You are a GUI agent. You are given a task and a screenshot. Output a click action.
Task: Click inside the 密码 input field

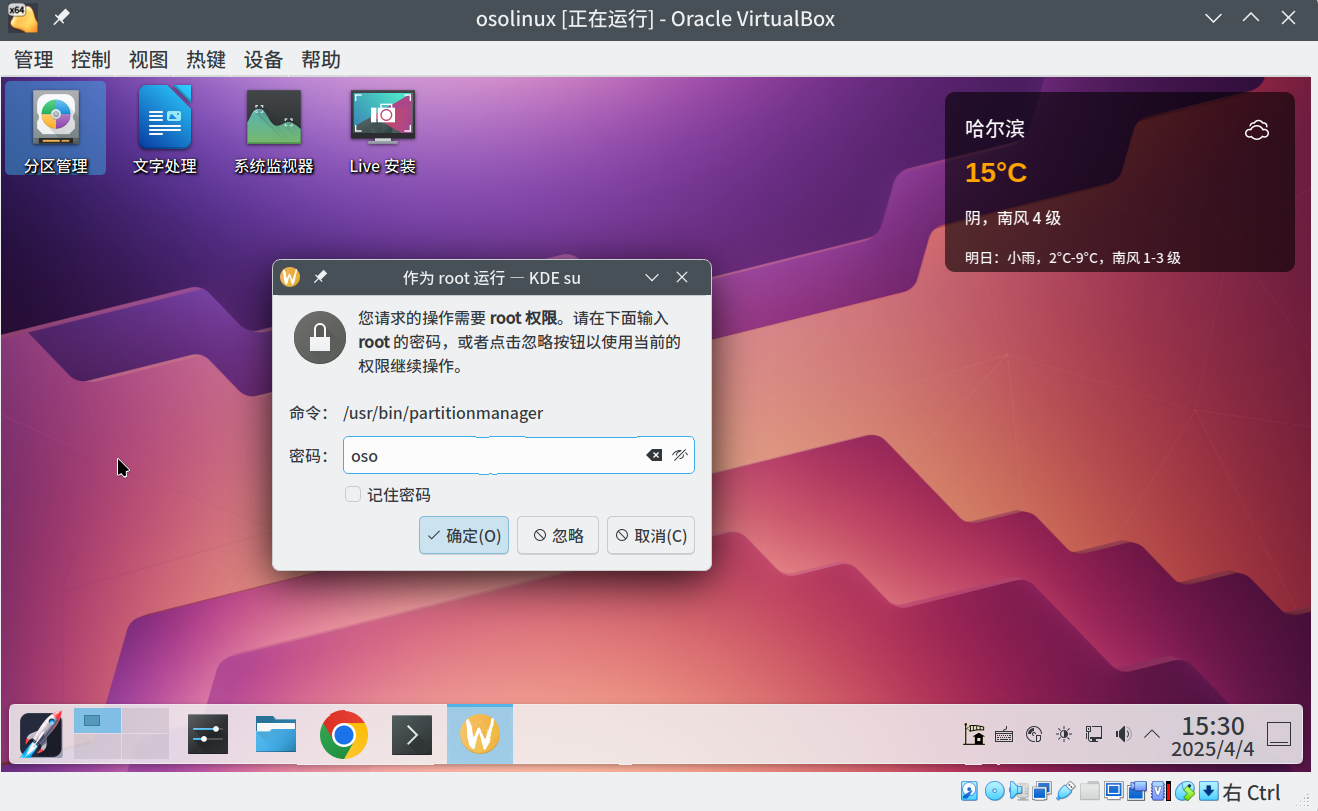(x=490, y=455)
